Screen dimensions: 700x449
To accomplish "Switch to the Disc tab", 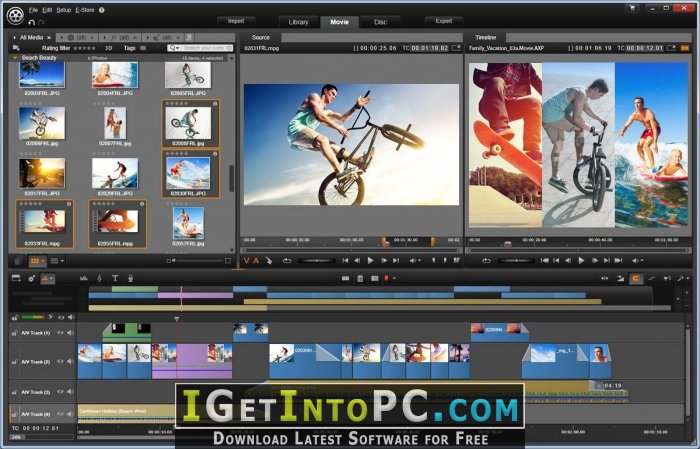I will pos(380,22).
